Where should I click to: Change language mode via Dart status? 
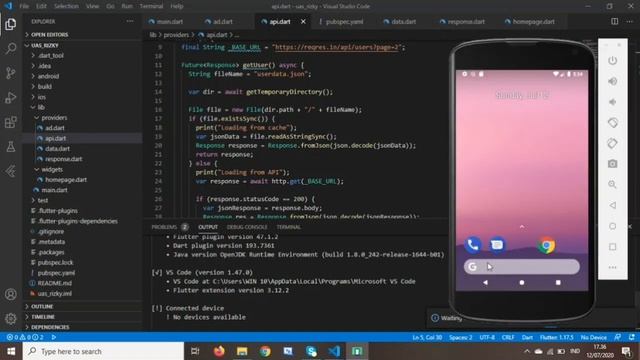pyautogui.click(x=527, y=337)
